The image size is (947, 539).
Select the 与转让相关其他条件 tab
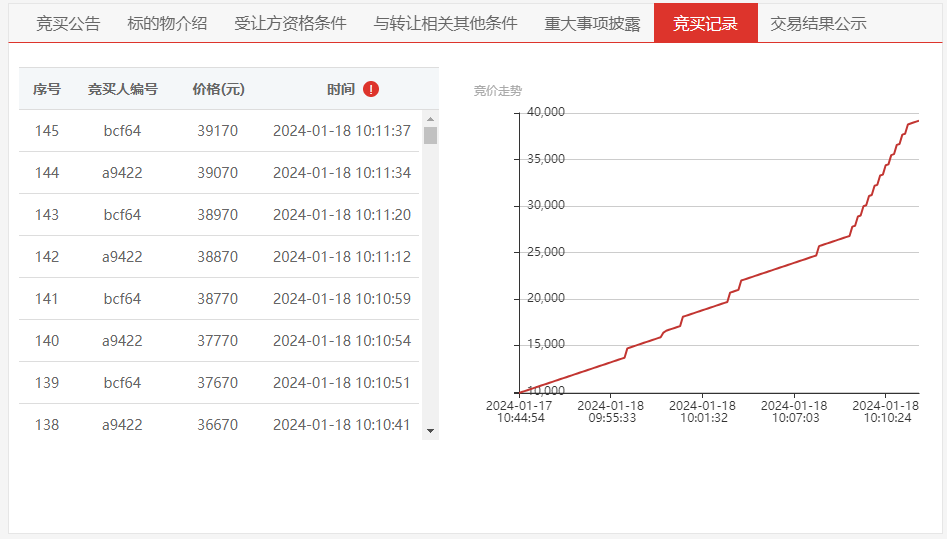(445, 24)
